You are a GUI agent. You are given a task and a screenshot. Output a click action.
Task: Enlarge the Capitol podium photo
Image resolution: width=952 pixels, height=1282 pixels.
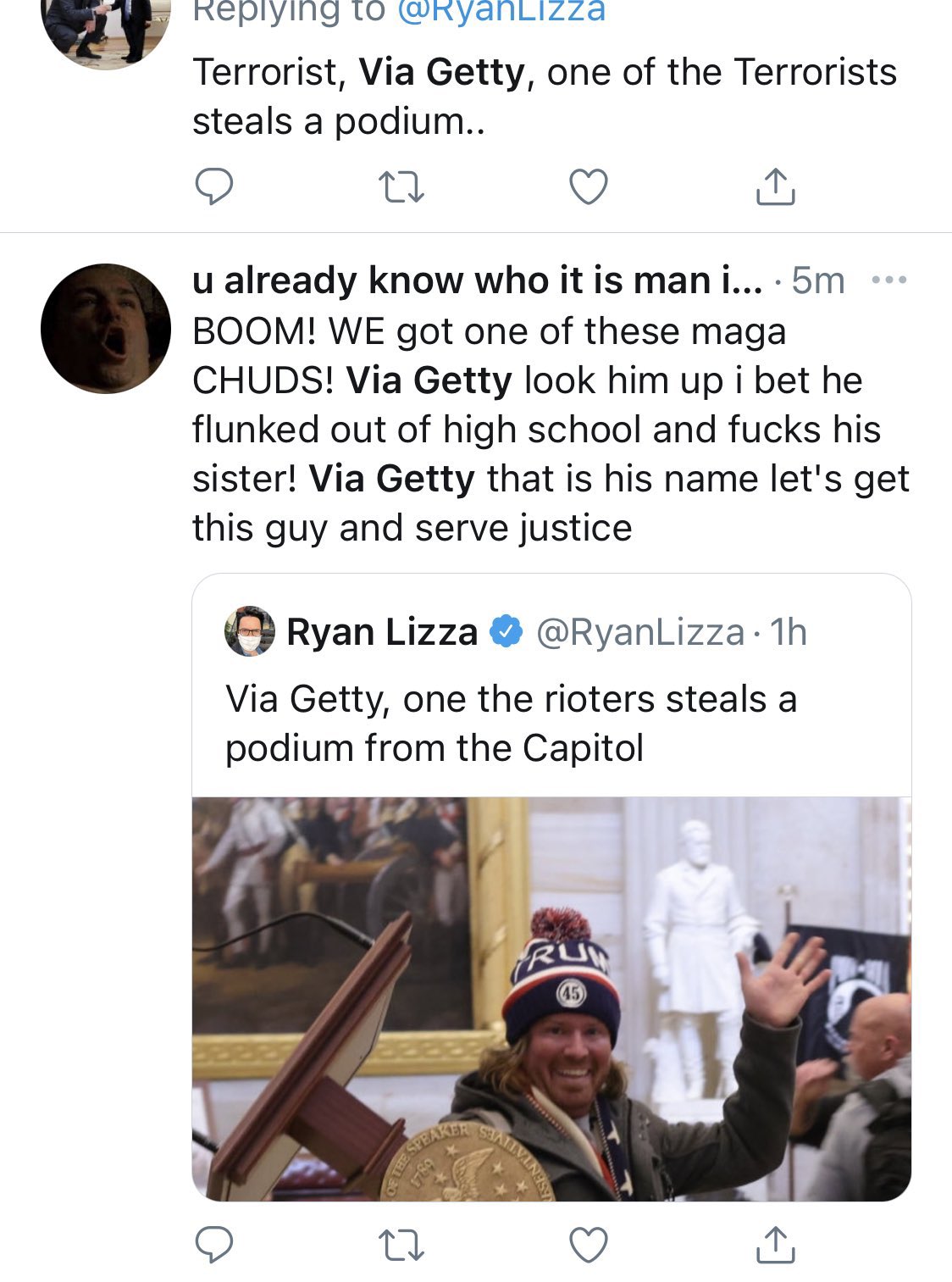coord(551,998)
